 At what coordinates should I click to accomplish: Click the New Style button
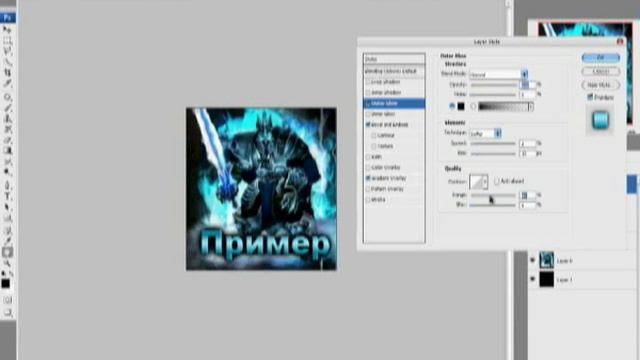pyautogui.click(x=600, y=85)
